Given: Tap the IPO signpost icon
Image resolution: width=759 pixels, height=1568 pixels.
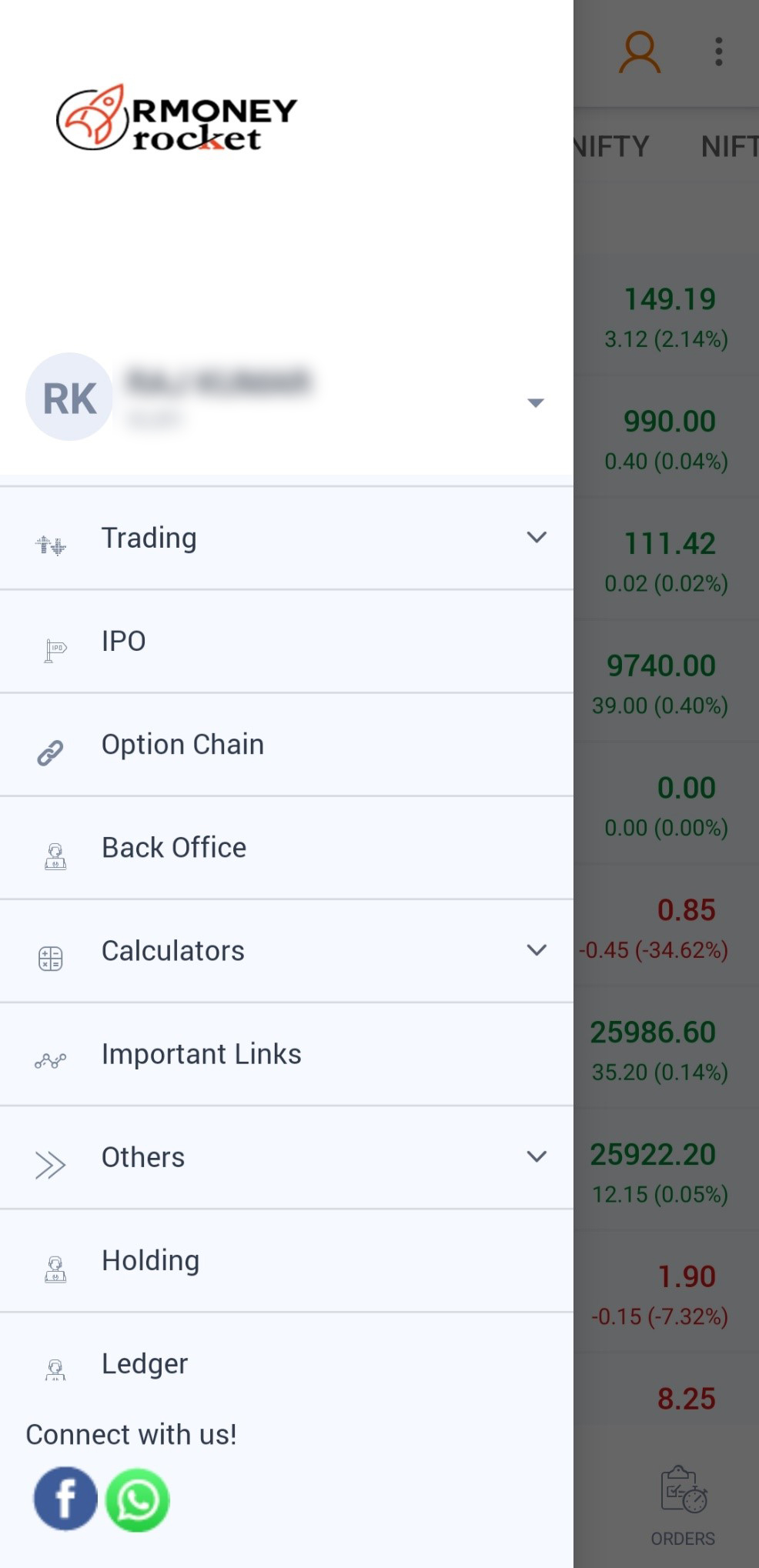Looking at the screenshot, I should (x=54, y=650).
